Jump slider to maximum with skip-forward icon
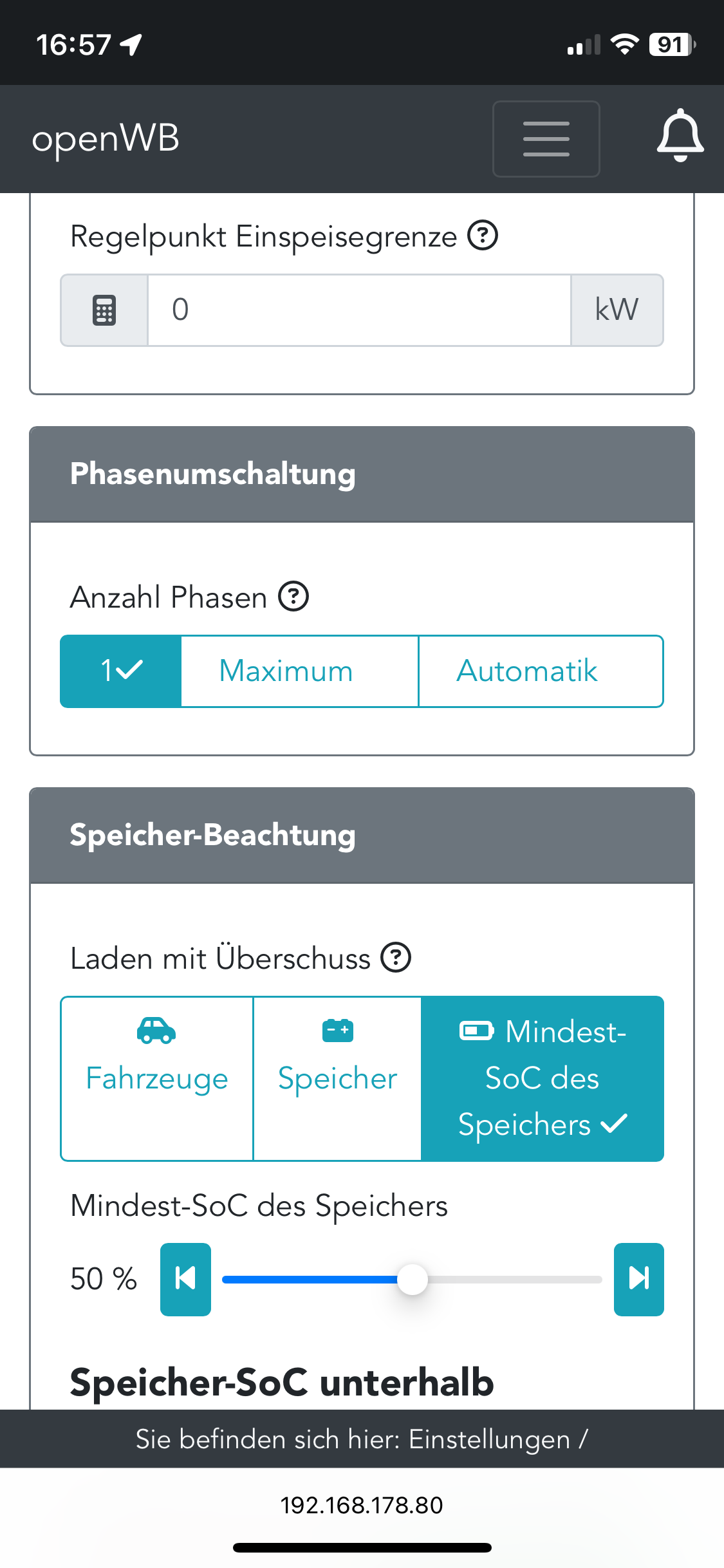724x1568 pixels. (638, 1279)
